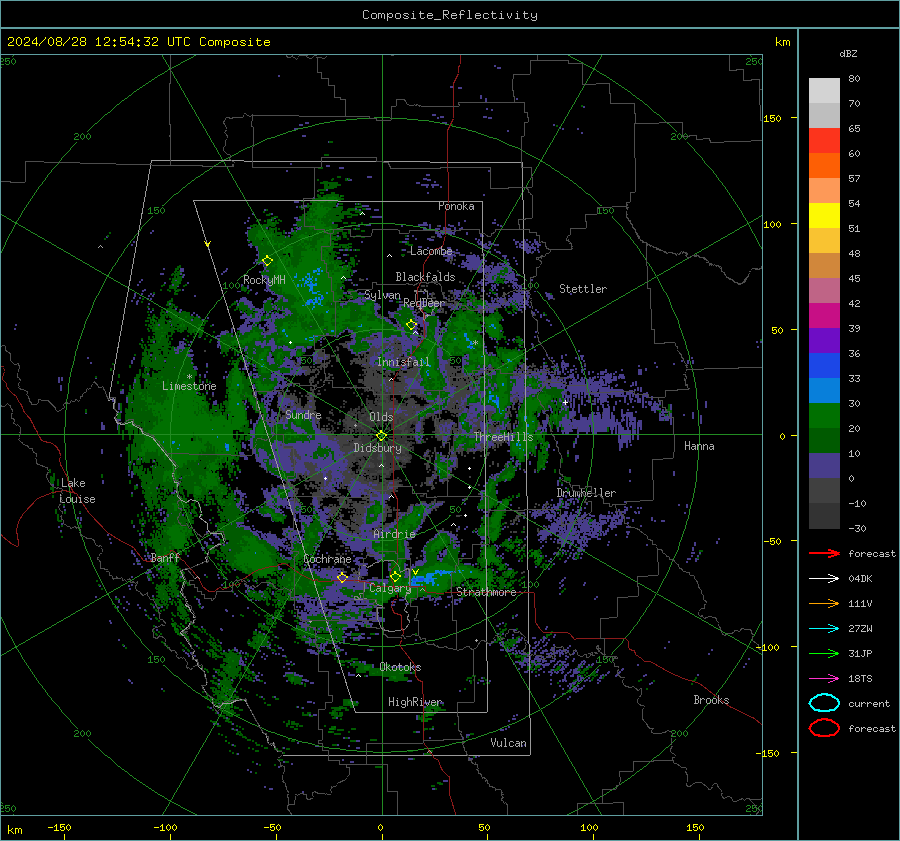Click the 100 tick on bottom km axis
This screenshot has width=900, height=841.
click(x=589, y=827)
